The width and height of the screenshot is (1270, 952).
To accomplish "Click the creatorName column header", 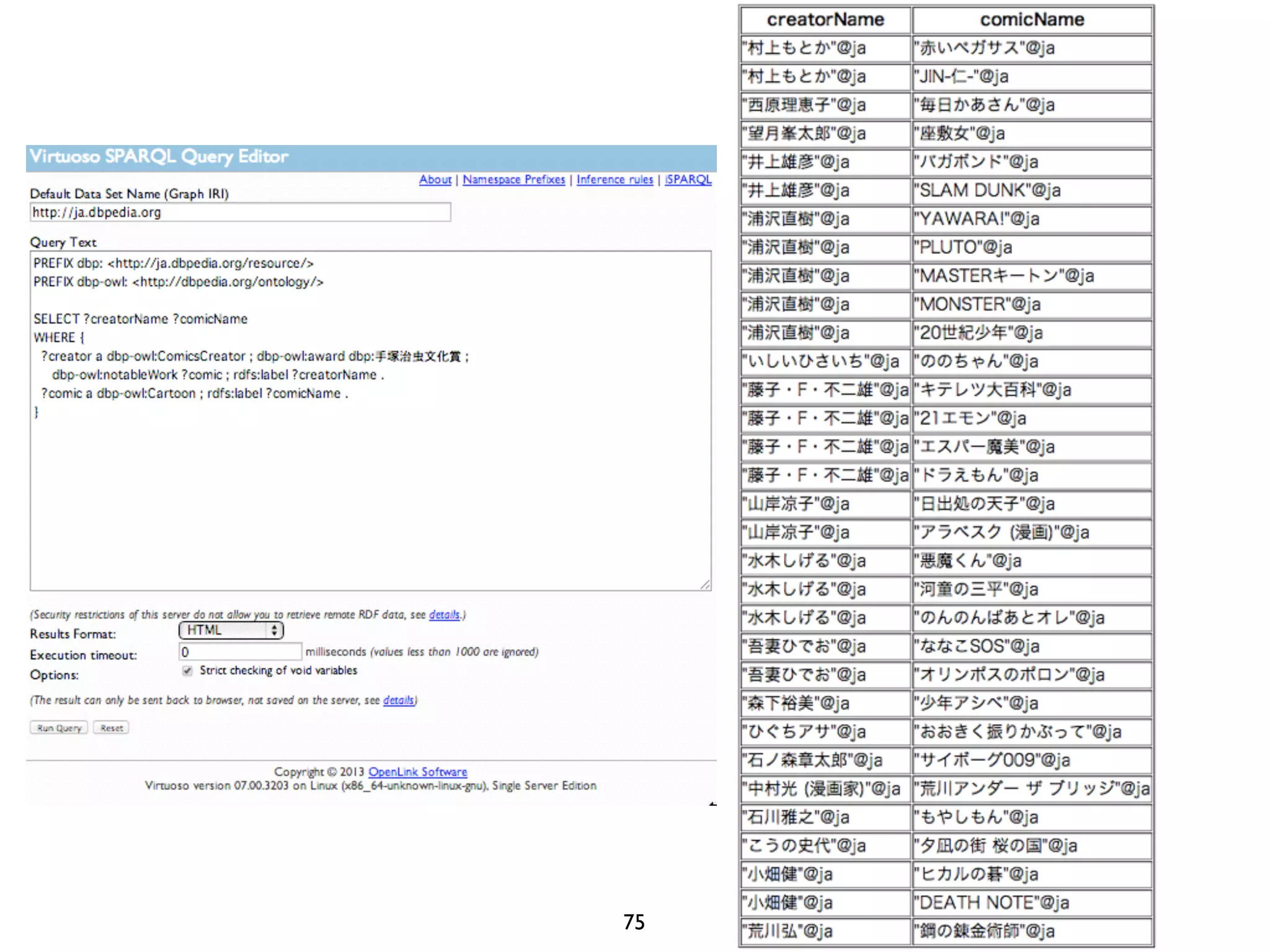I will tap(825, 20).
